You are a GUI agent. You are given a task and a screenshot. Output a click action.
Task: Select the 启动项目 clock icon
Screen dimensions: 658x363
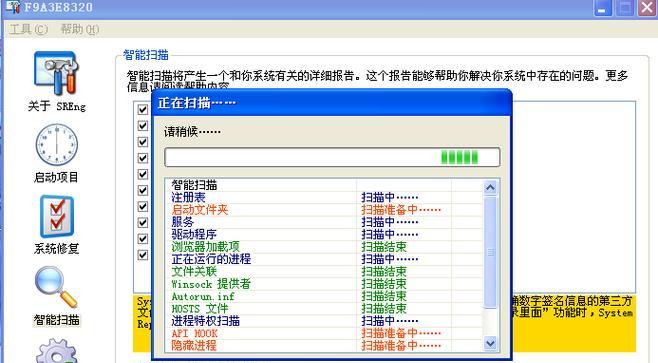pyautogui.click(x=56, y=145)
